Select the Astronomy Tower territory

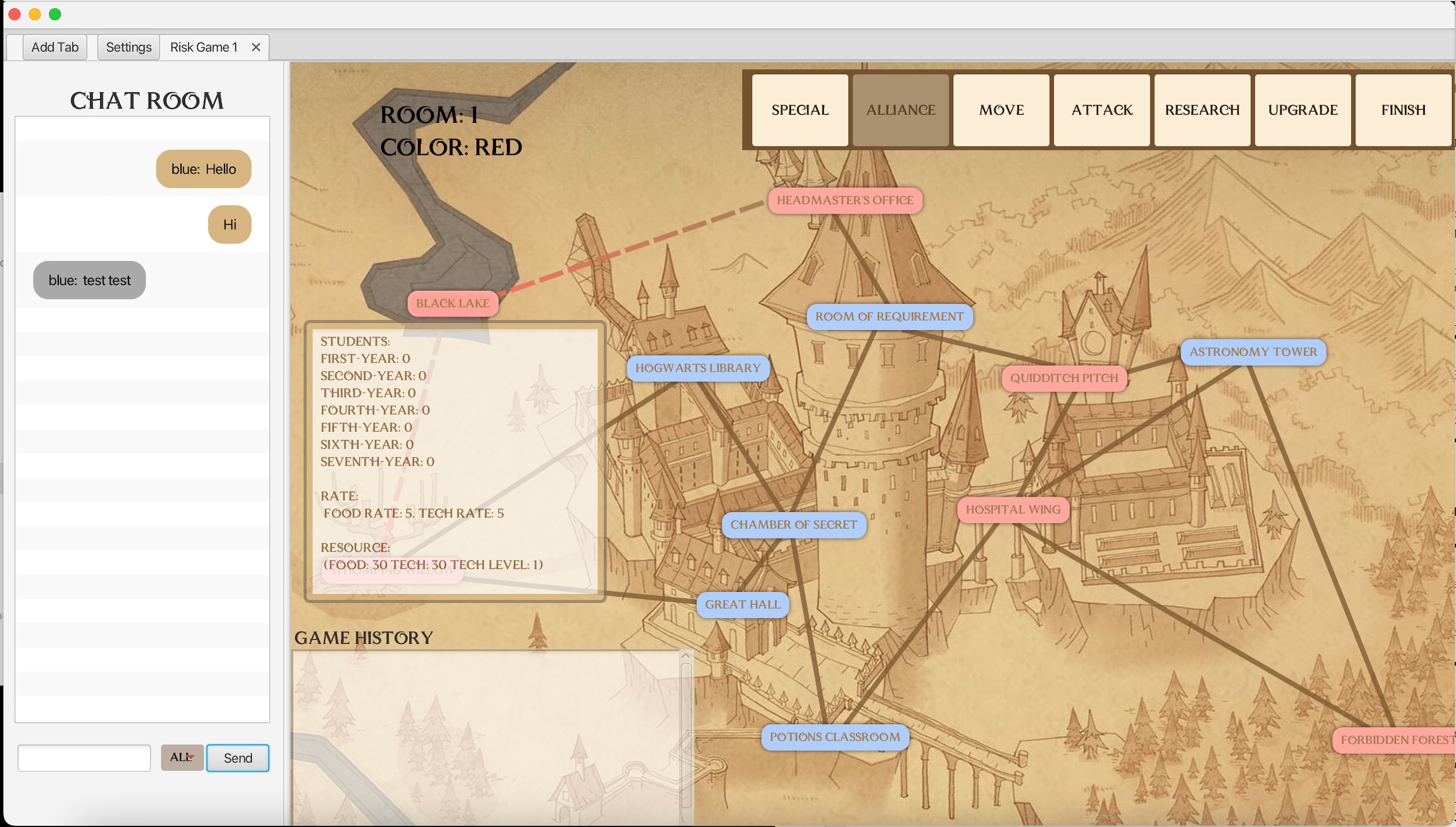click(1253, 352)
